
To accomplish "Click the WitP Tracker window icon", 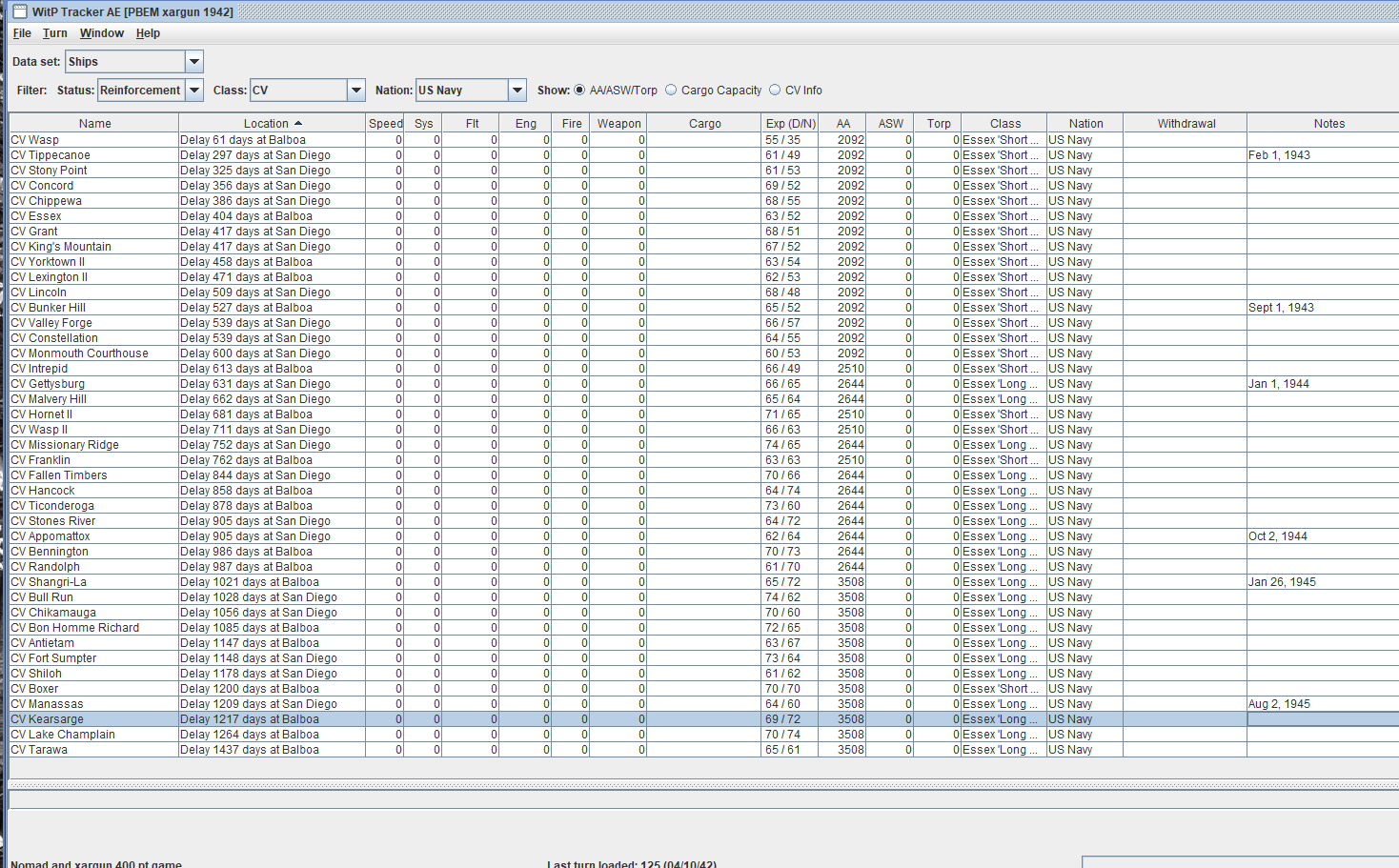I will (19, 11).
